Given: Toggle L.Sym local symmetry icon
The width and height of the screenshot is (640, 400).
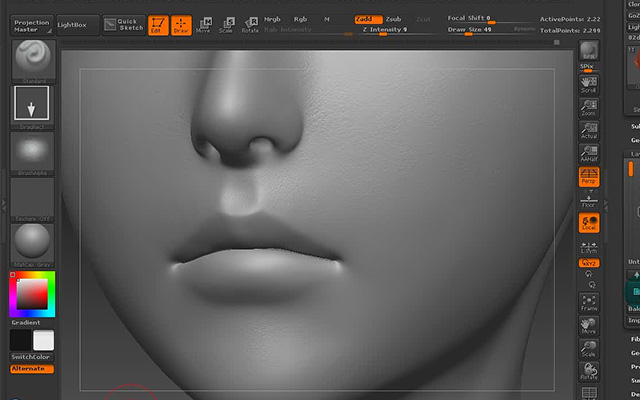Looking at the screenshot, I should point(589,247).
